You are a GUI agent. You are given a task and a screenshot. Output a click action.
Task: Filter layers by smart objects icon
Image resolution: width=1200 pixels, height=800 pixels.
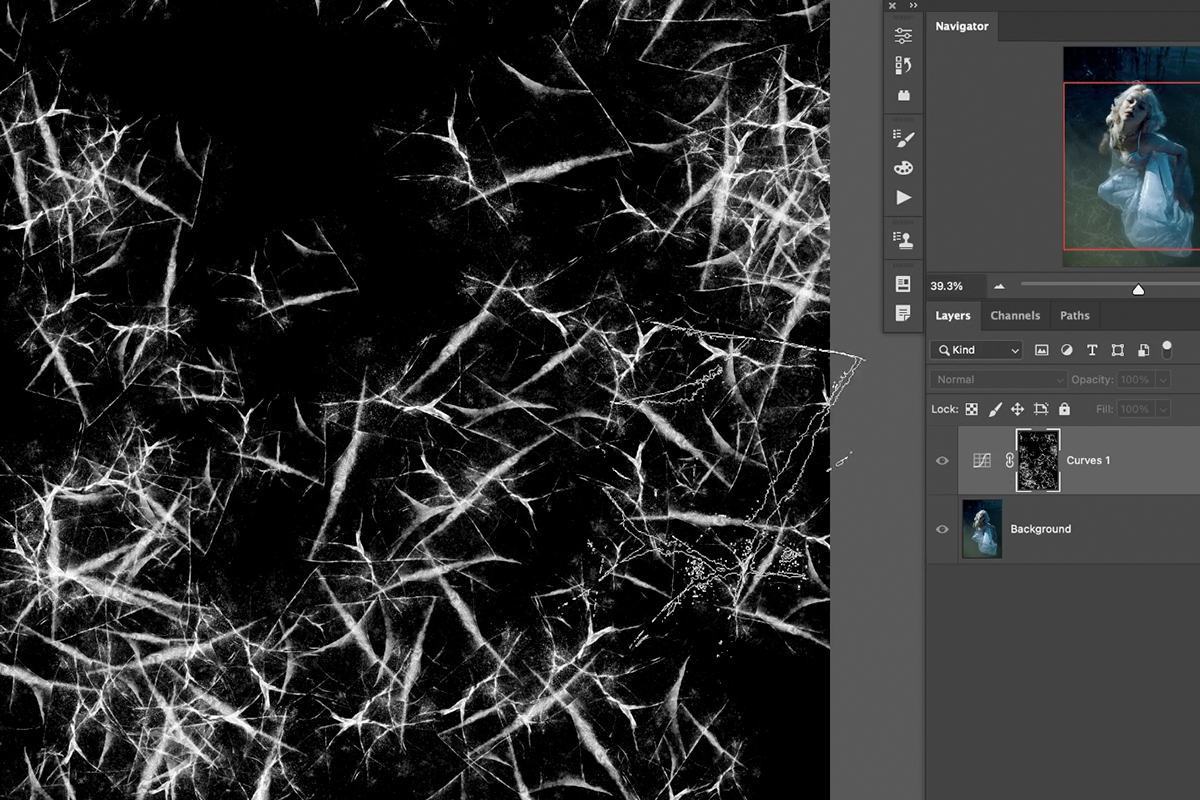[x=1143, y=350]
